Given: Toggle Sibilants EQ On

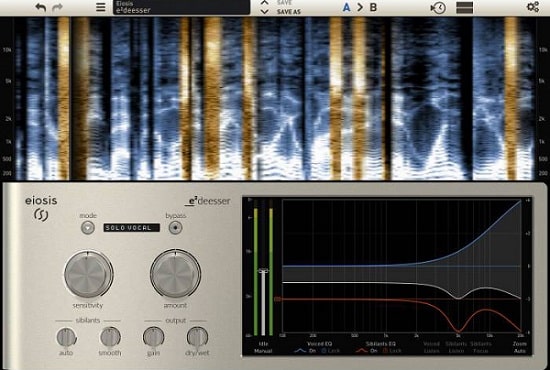Looking at the screenshot, I should coord(374,350).
